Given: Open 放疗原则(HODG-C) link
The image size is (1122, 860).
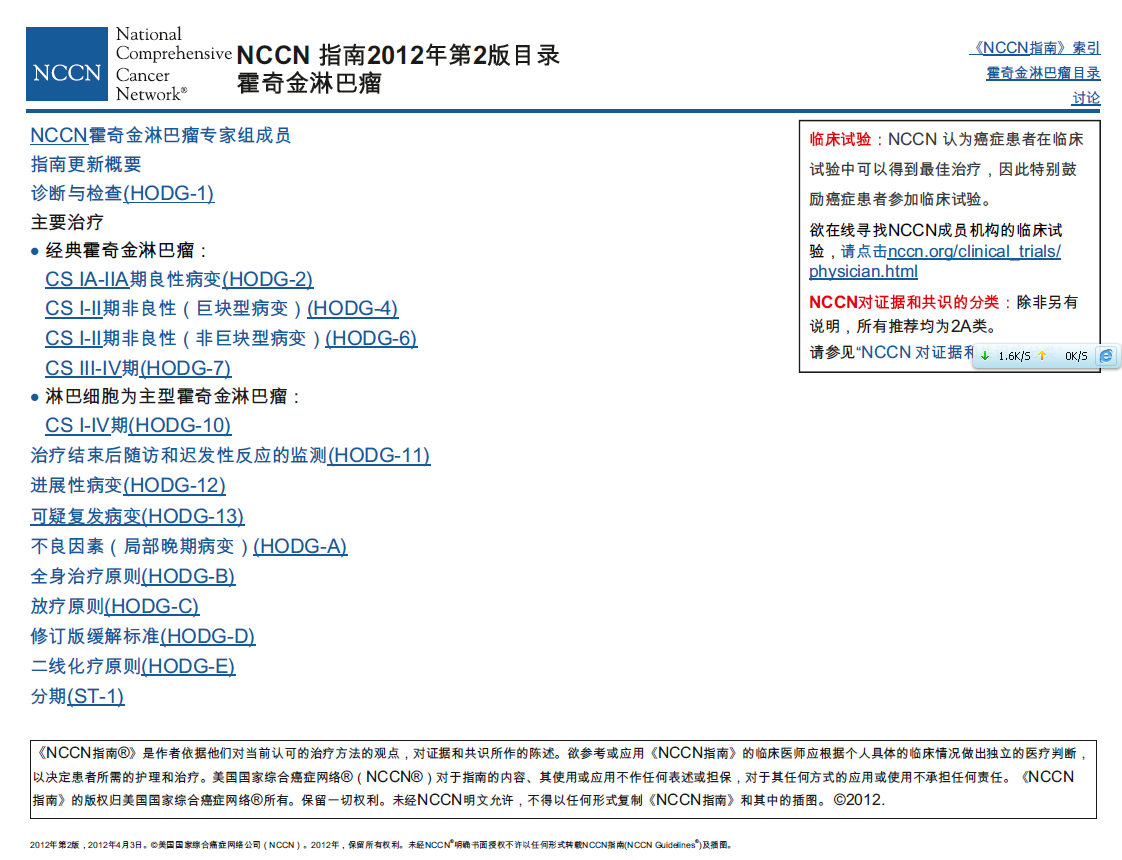Looking at the screenshot, I should [x=114, y=606].
